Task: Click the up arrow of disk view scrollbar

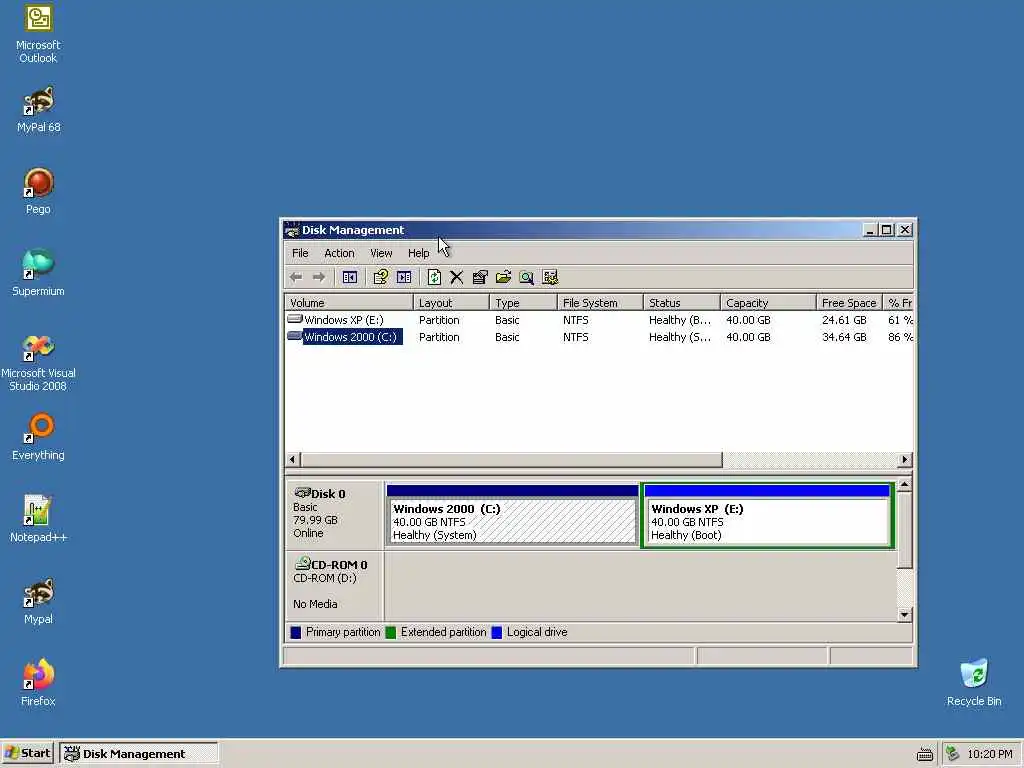Action: [x=904, y=485]
